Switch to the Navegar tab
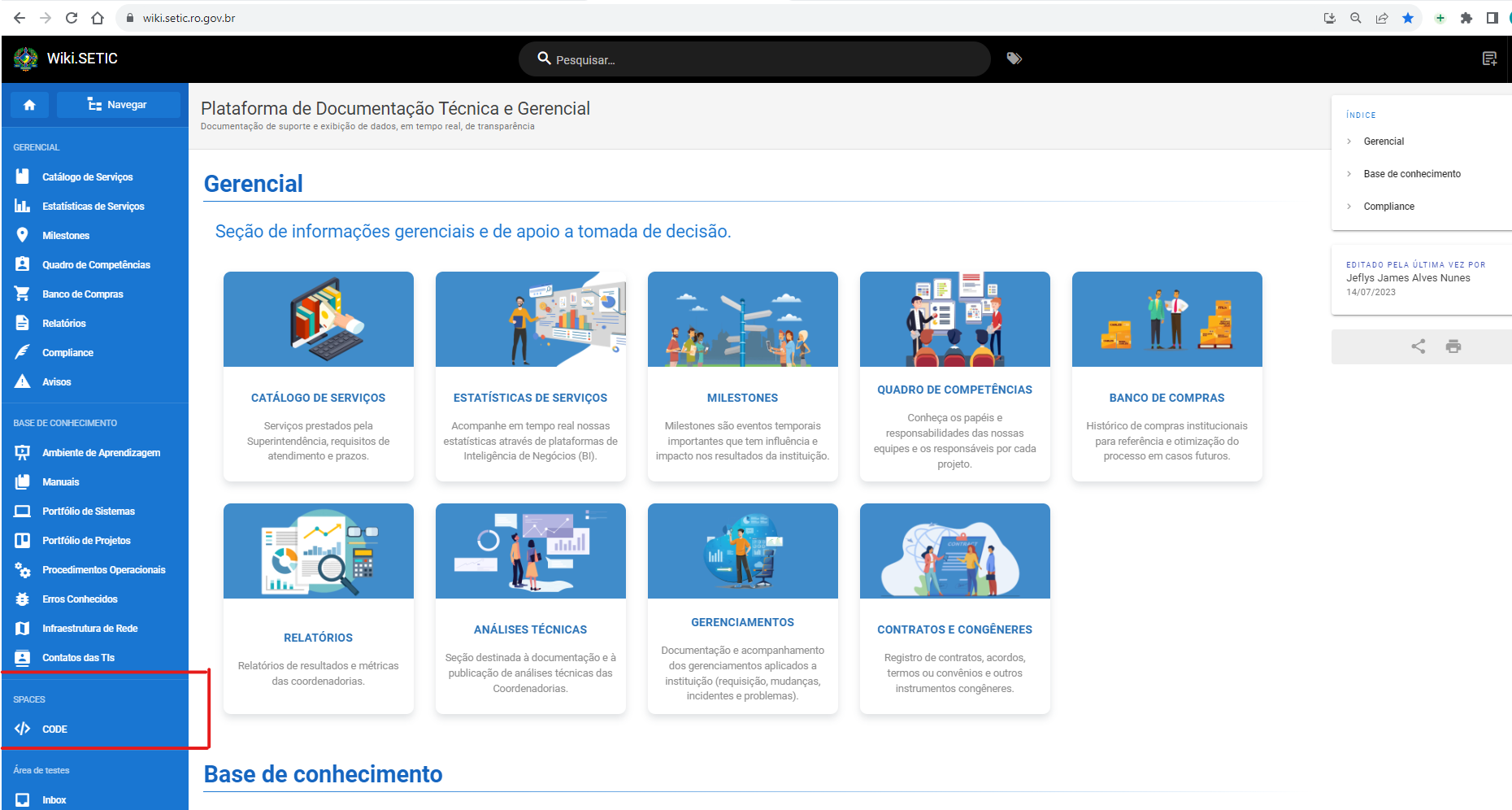Screen dimensions: 1512x810 pyautogui.click(x=118, y=105)
